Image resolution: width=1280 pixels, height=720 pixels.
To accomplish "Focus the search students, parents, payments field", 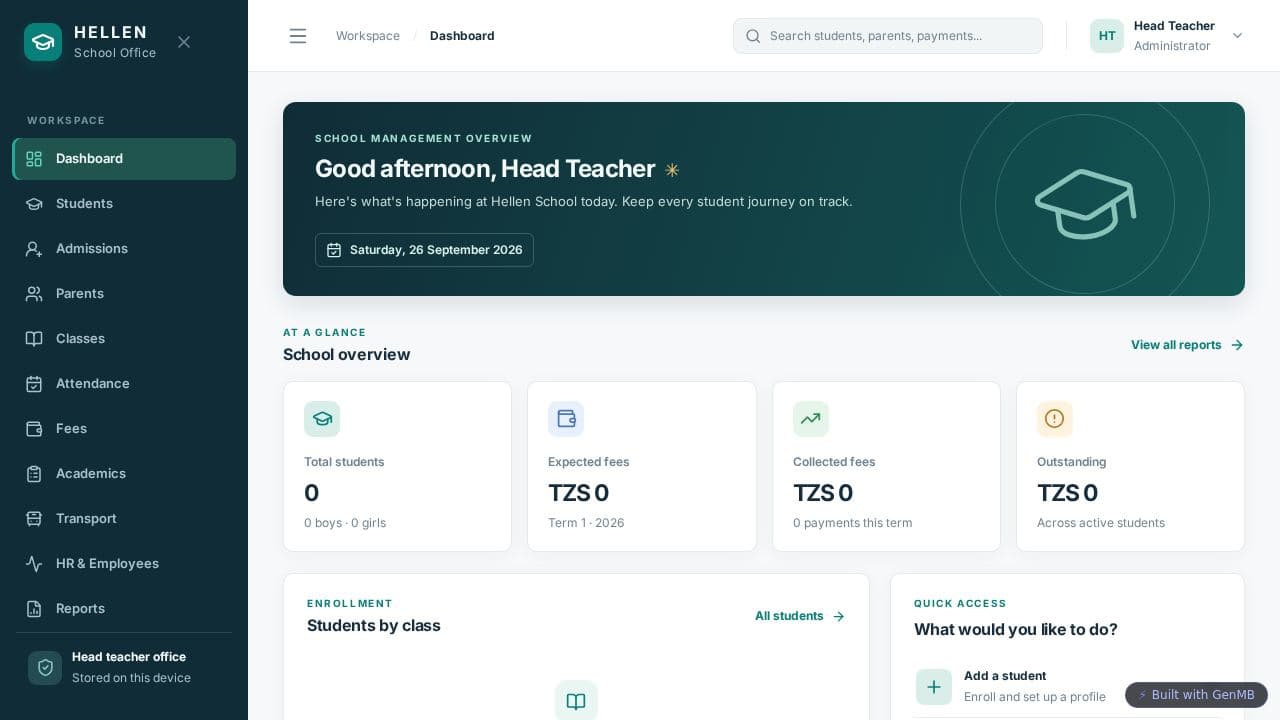I will click(888, 36).
